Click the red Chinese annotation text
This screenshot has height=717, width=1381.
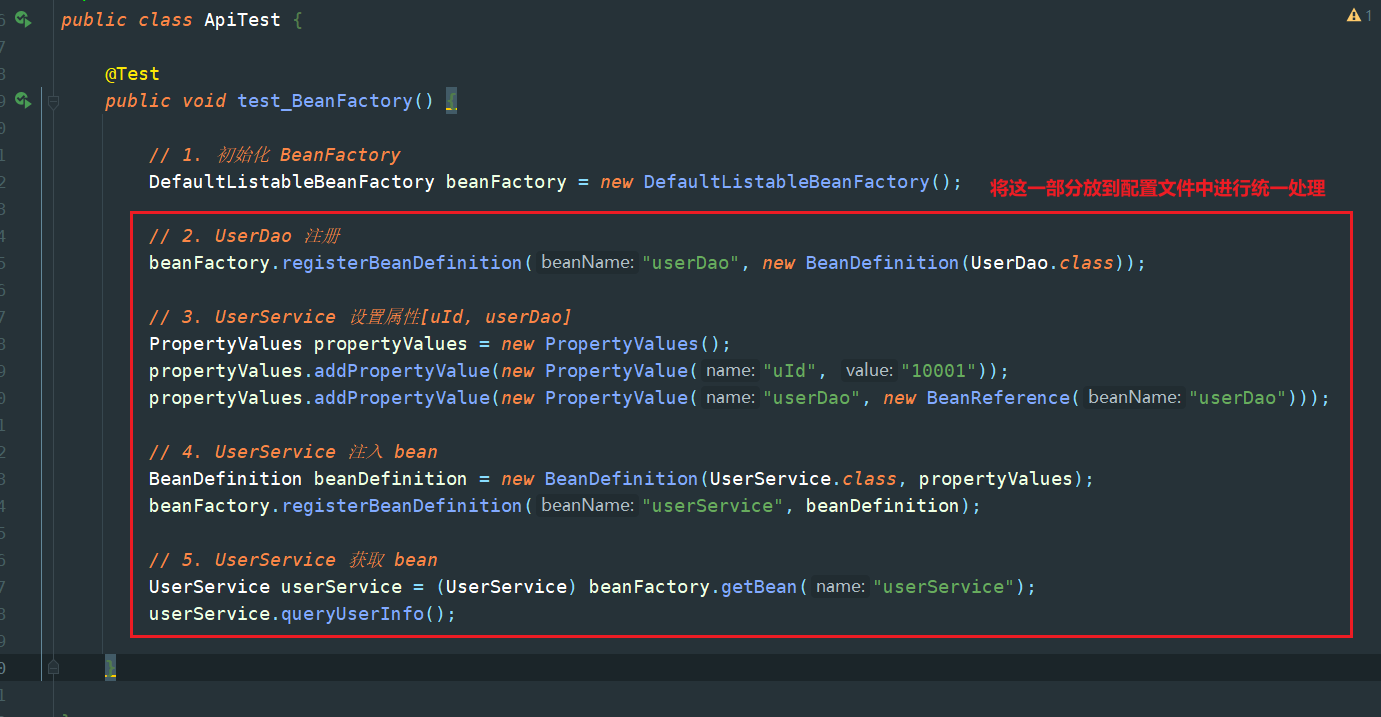point(1157,189)
